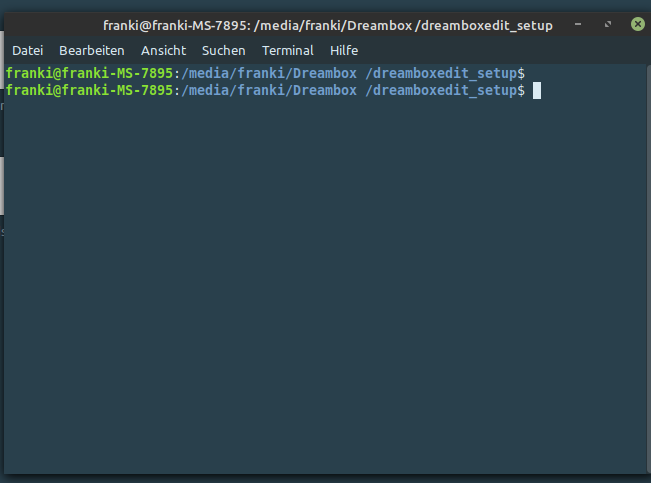Open the Suchen menu
Image resolution: width=651 pixels, height=483 pixels.
(223, 51)
